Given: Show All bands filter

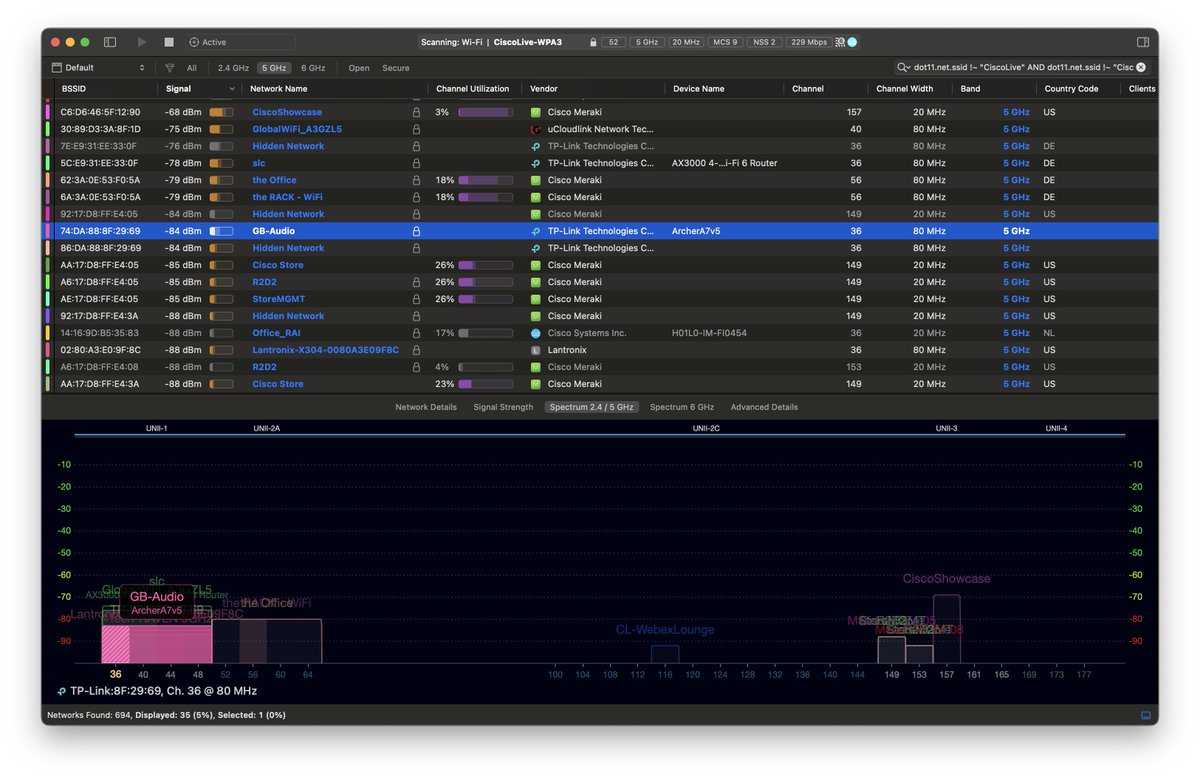Looking at the screenshot, I should point(192,68).
